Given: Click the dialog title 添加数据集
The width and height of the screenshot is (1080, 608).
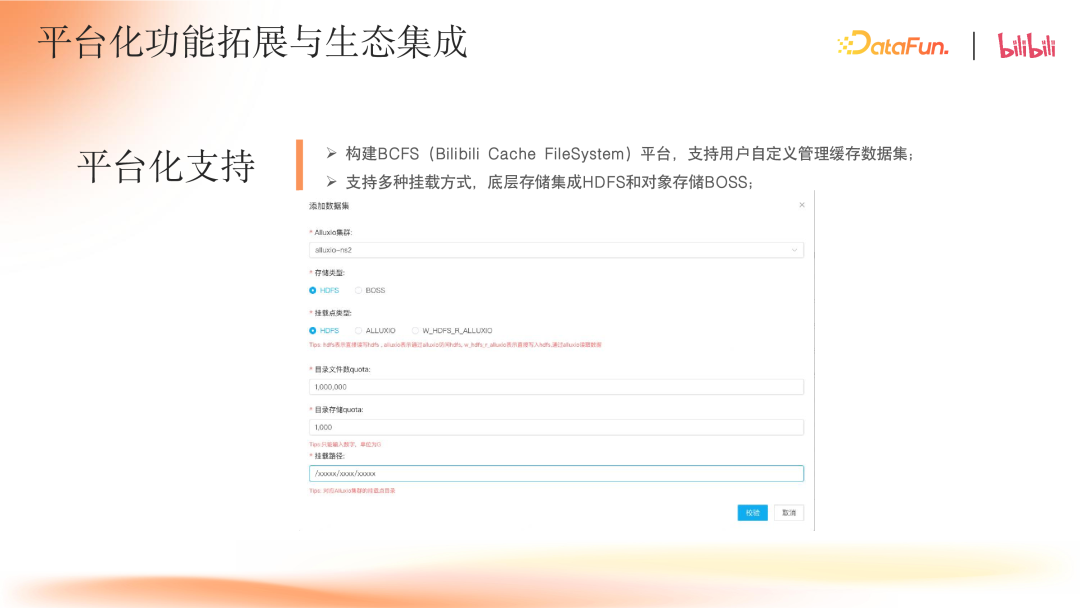Looking at the screenshot, I should point(329,206).
